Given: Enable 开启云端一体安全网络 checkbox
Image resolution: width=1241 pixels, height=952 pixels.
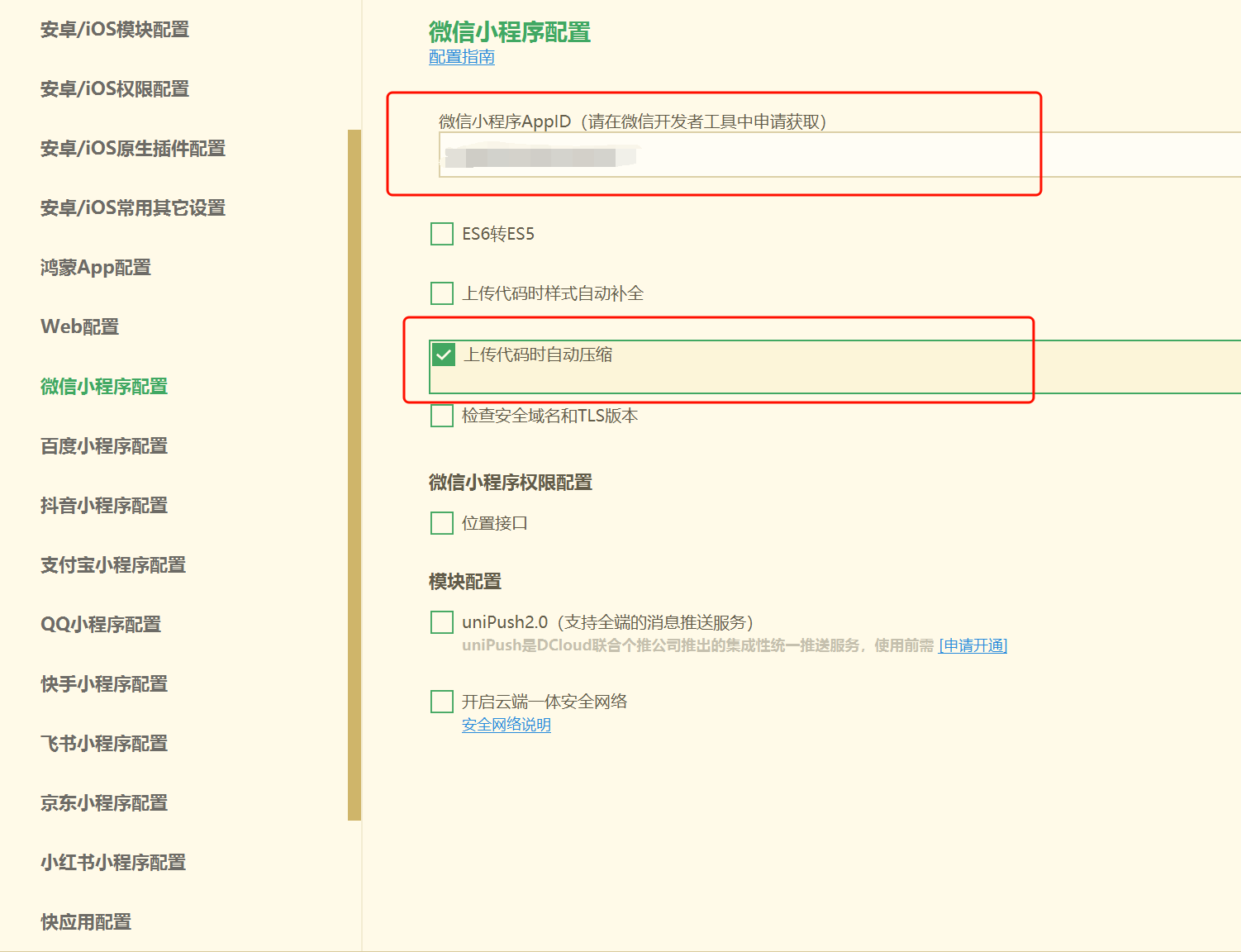Looking at the screenshot, I should point(442,702).
